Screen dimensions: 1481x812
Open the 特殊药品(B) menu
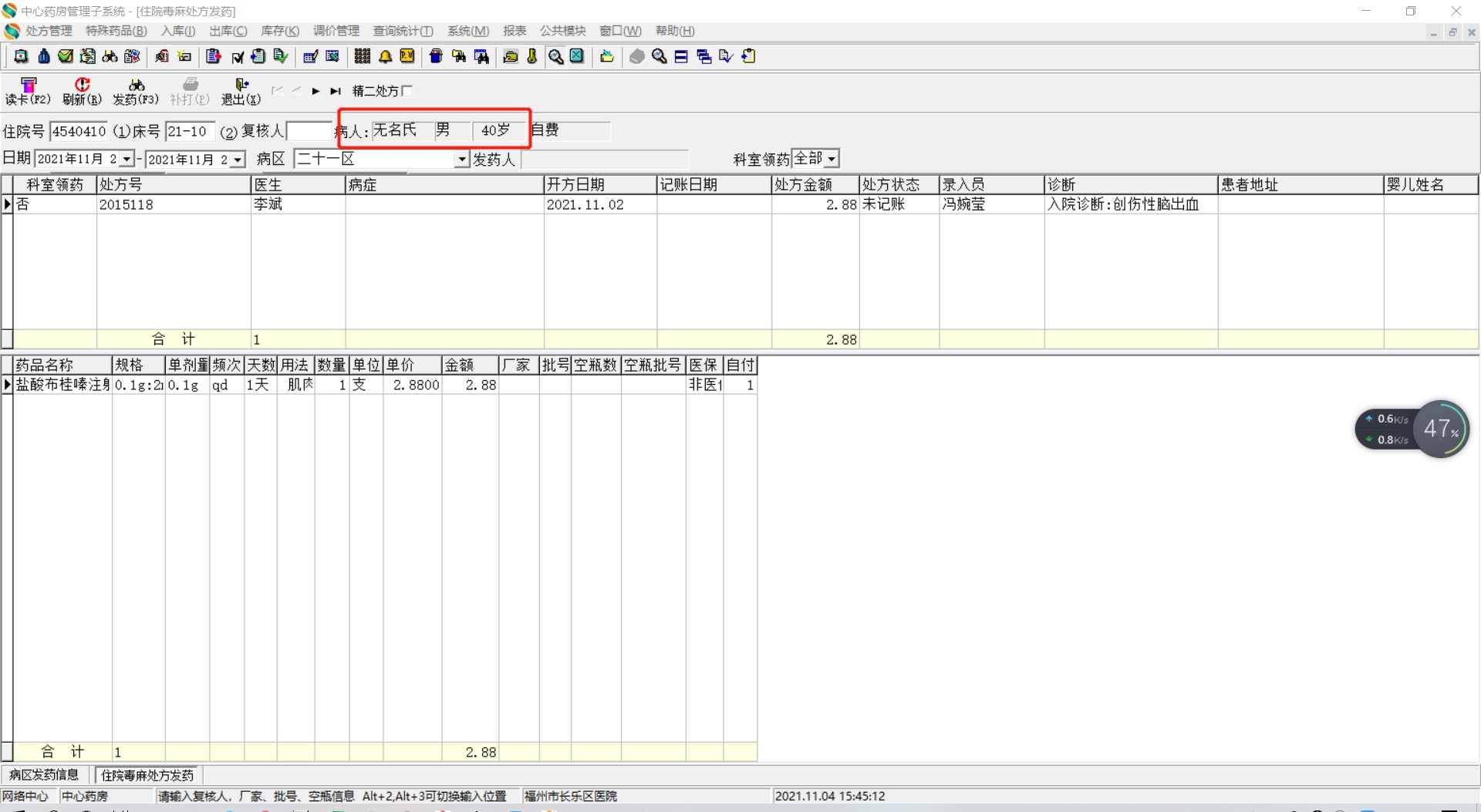click(116, 31)
